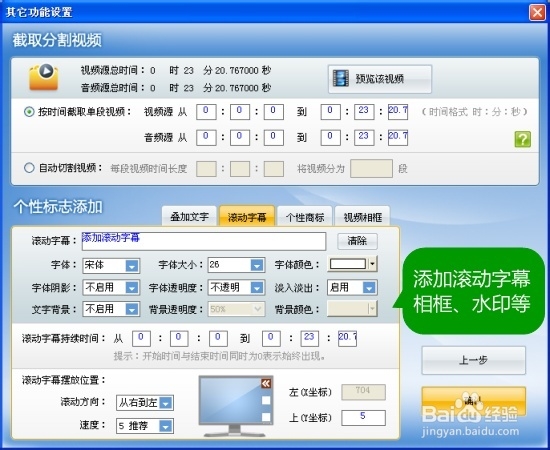Click the 清除 clear button

pos(357,241)
